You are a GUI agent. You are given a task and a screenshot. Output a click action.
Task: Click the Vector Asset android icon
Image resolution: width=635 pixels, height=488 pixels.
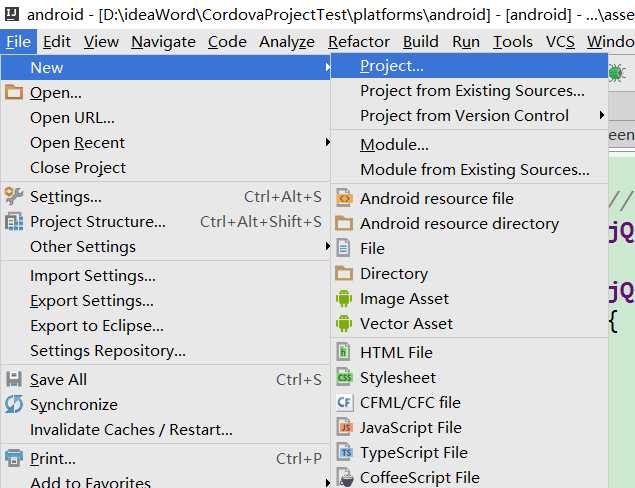click(x=344, y=324)
